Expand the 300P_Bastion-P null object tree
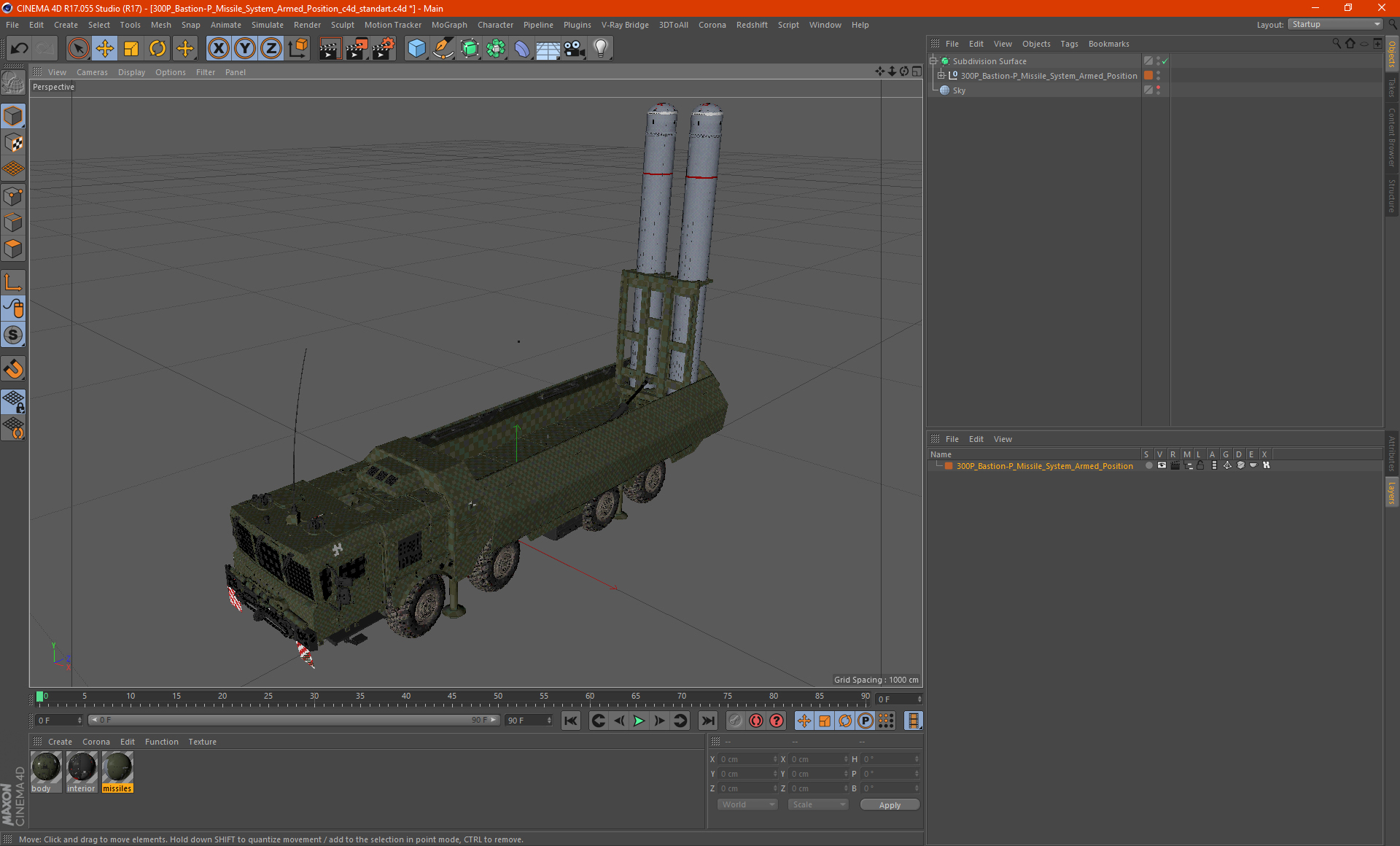 [x=941, y=76]
